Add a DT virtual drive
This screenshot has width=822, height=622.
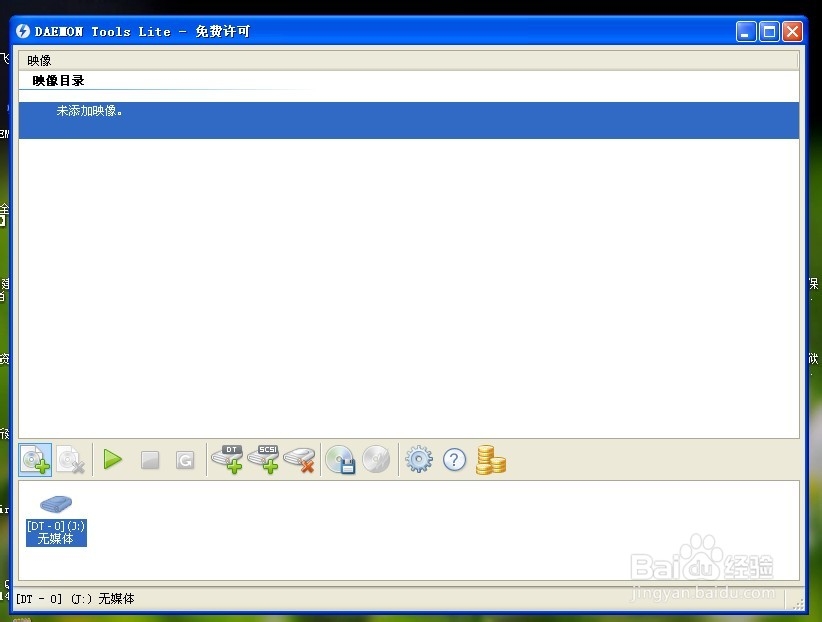(x=228, y=459)
